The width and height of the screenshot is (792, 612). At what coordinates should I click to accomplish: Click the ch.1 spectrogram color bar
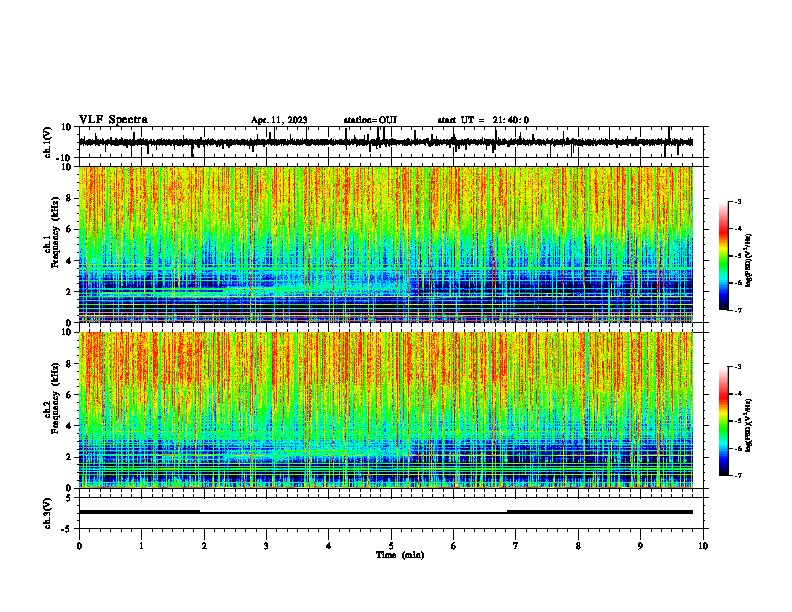723,256
